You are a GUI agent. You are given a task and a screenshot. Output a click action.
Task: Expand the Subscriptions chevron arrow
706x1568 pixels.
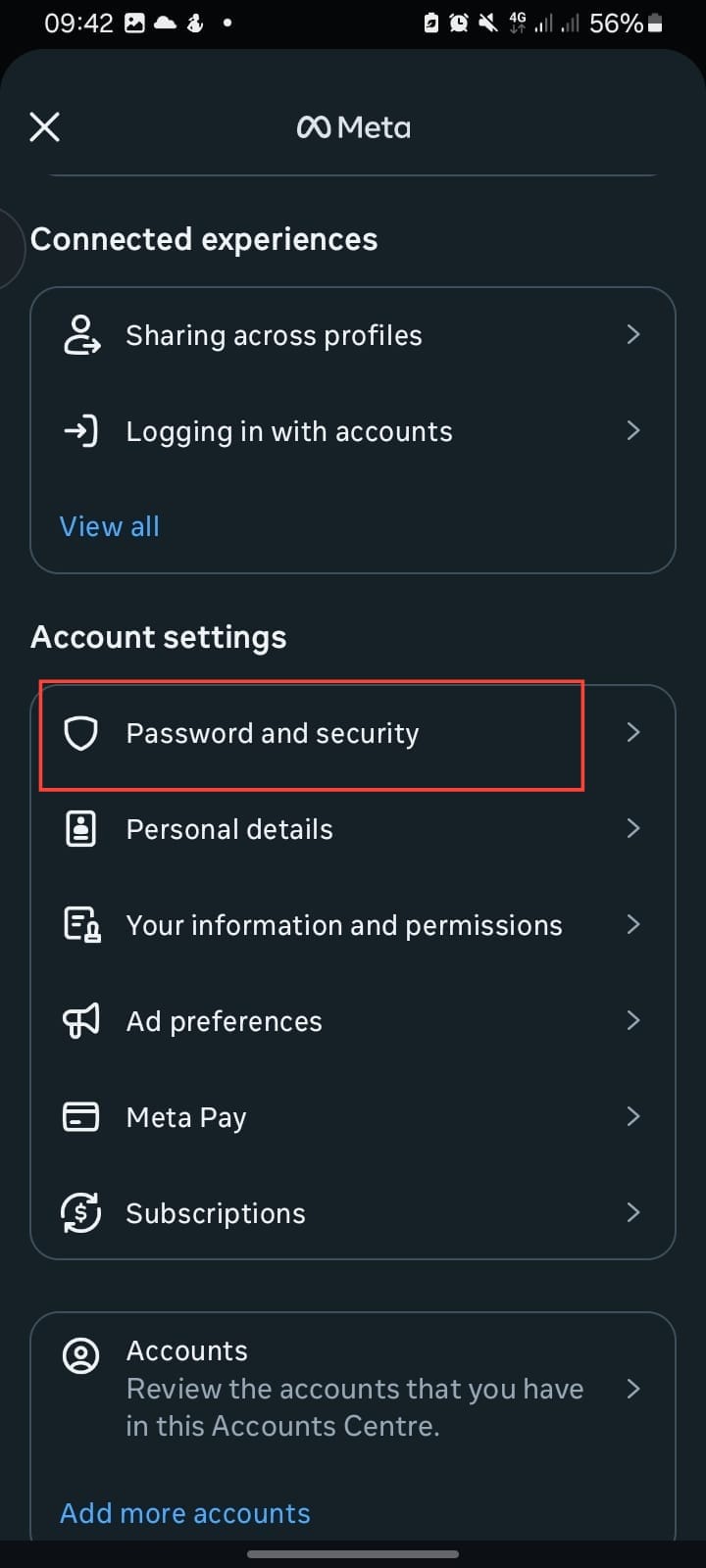pos(633,1213)
